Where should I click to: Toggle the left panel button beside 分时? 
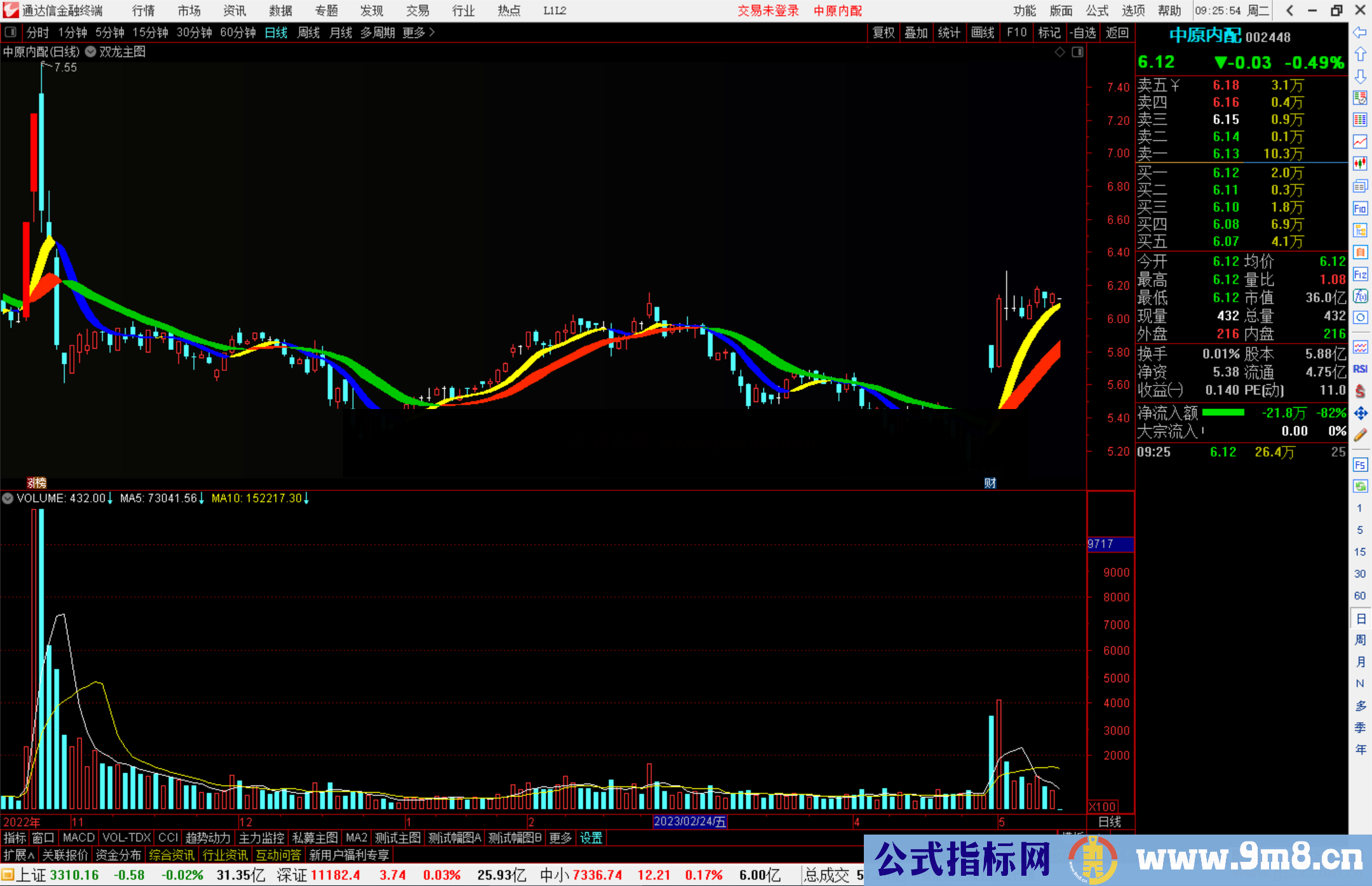[x=11, y=32]
